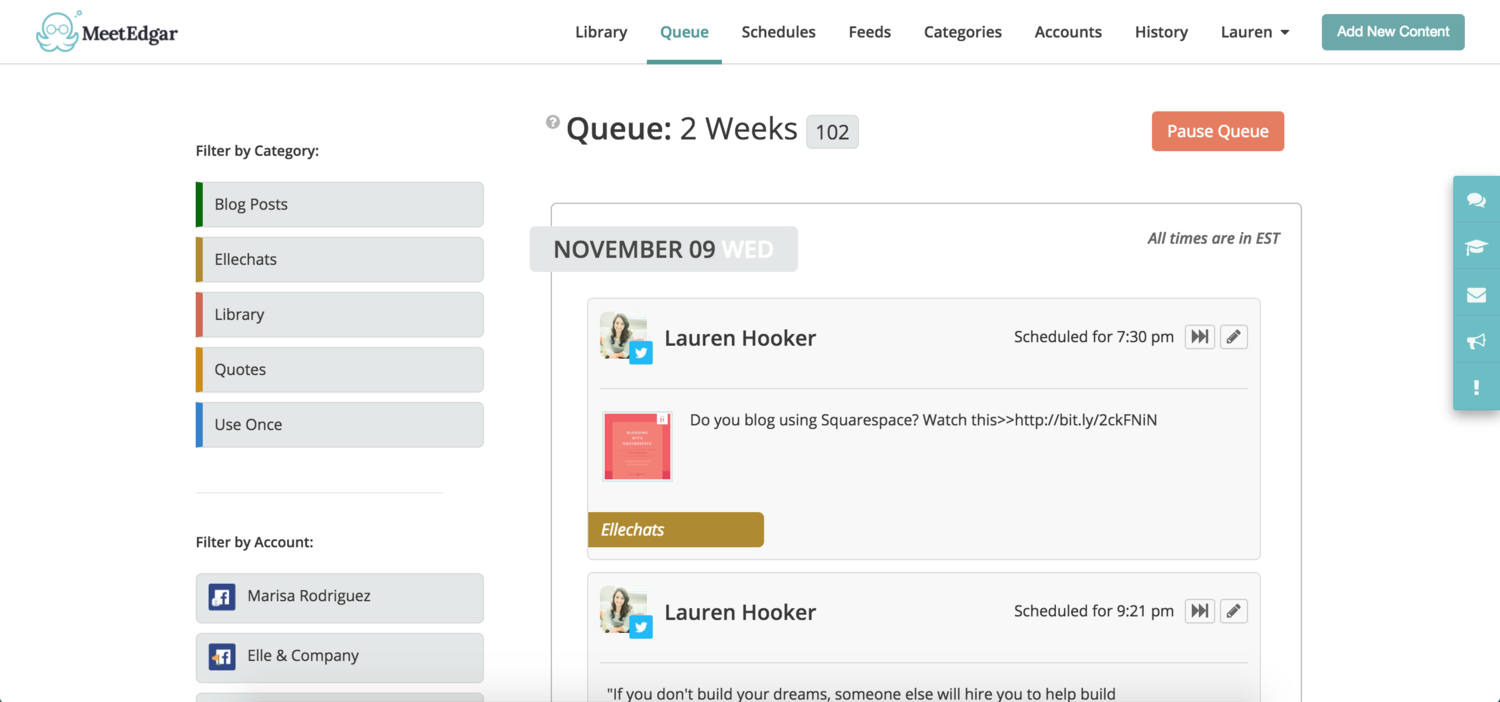
Task: Click the Ellechats category label on post
Action: click(x=676, y=530)
